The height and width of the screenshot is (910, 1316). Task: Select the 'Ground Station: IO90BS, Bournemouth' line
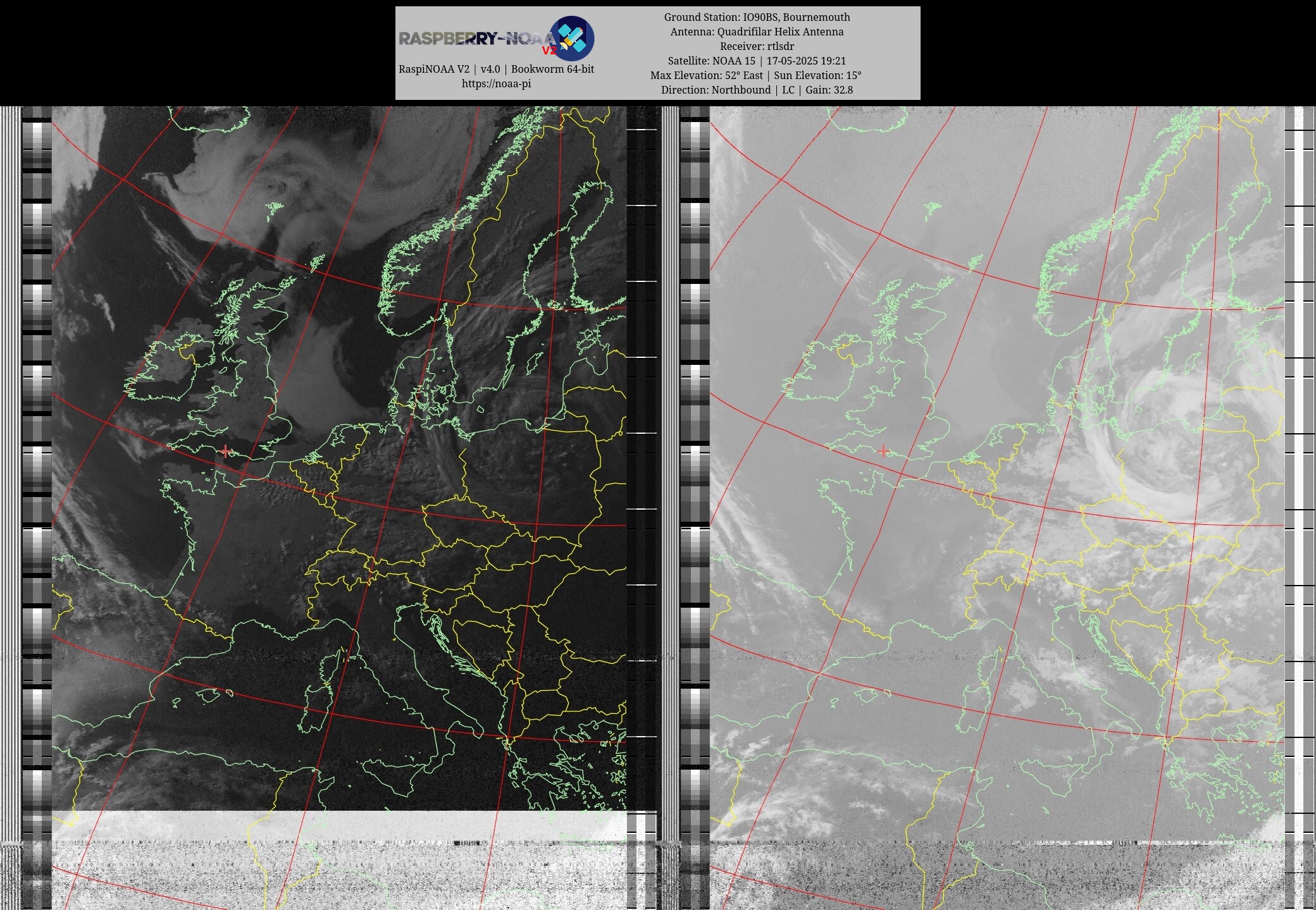[x=757, y=17]
